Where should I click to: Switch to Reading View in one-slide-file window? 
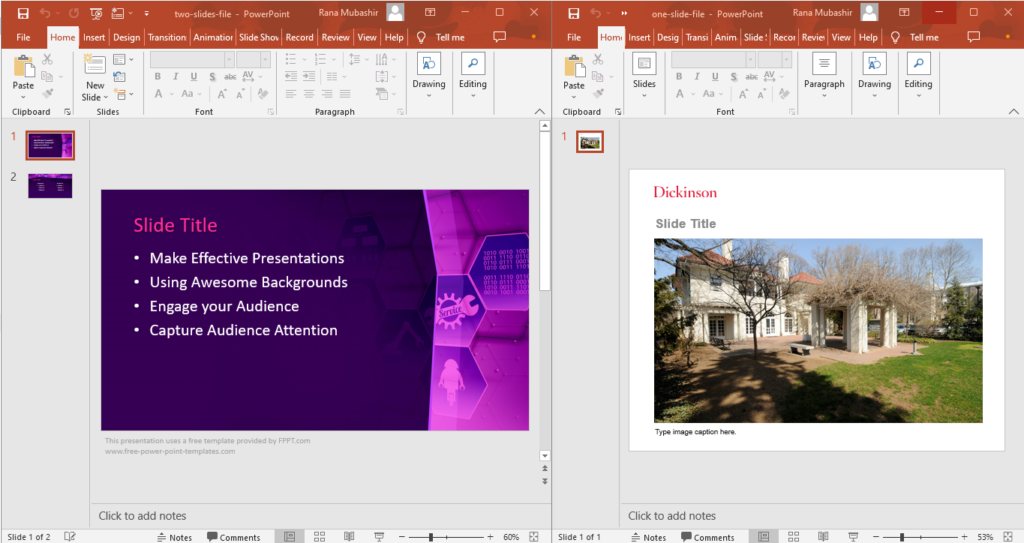pyautogui.click(x=823, y=537)
